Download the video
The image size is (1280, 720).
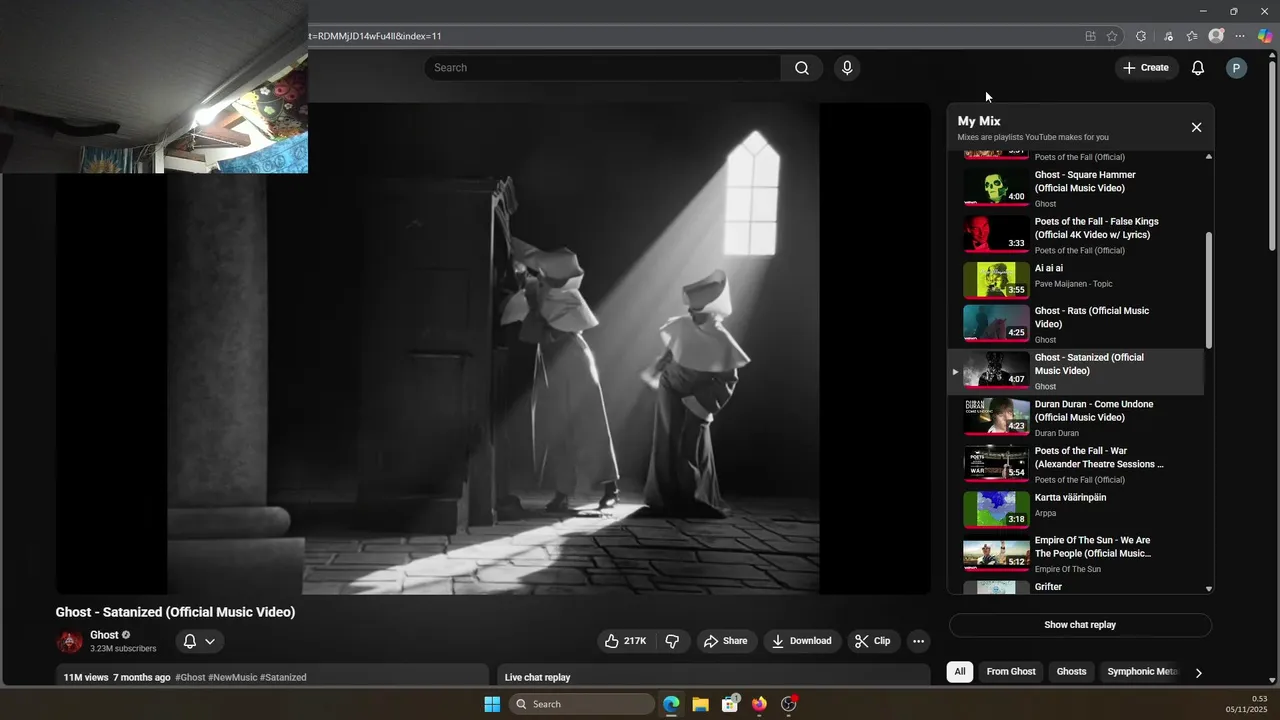802,641
